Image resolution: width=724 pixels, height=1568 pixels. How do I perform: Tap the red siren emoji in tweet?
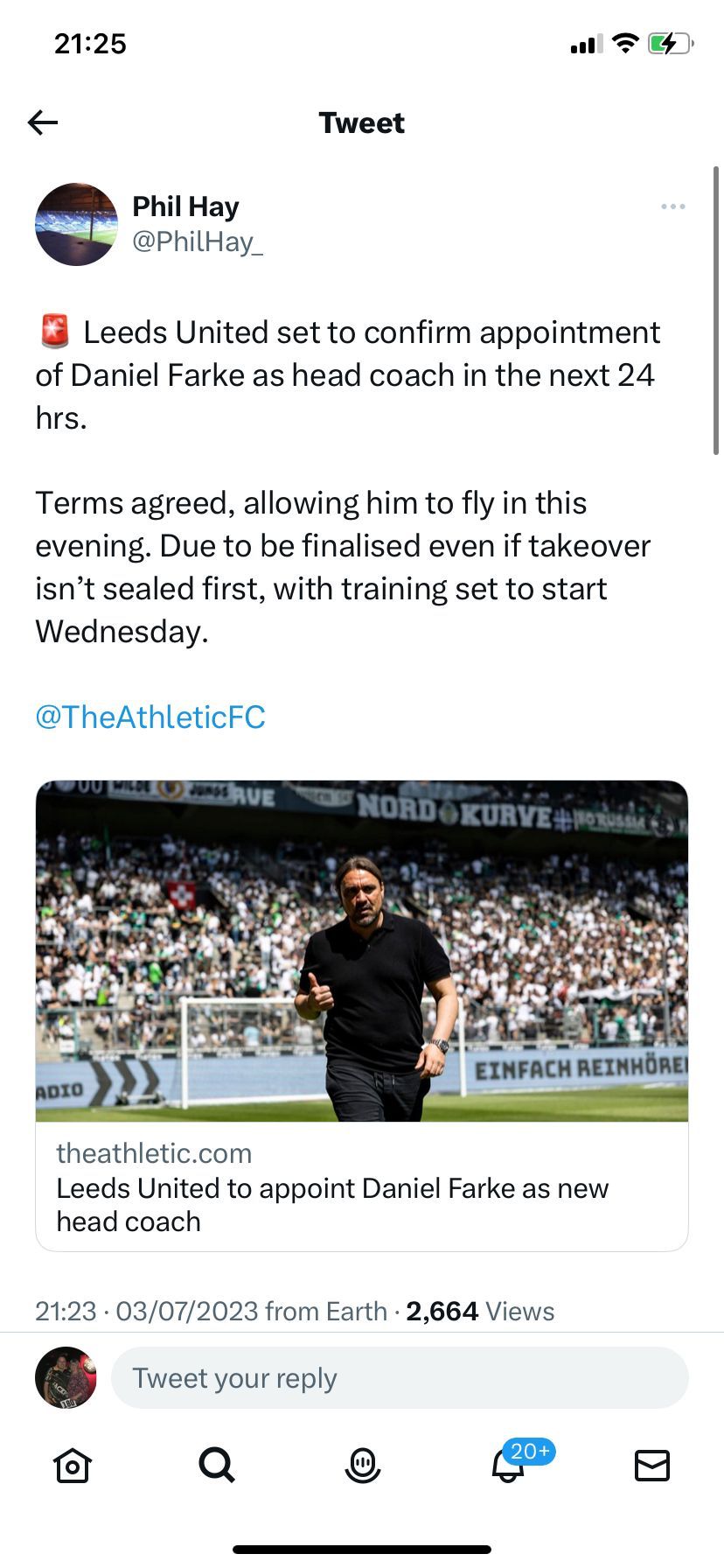[x=55, y=332]
